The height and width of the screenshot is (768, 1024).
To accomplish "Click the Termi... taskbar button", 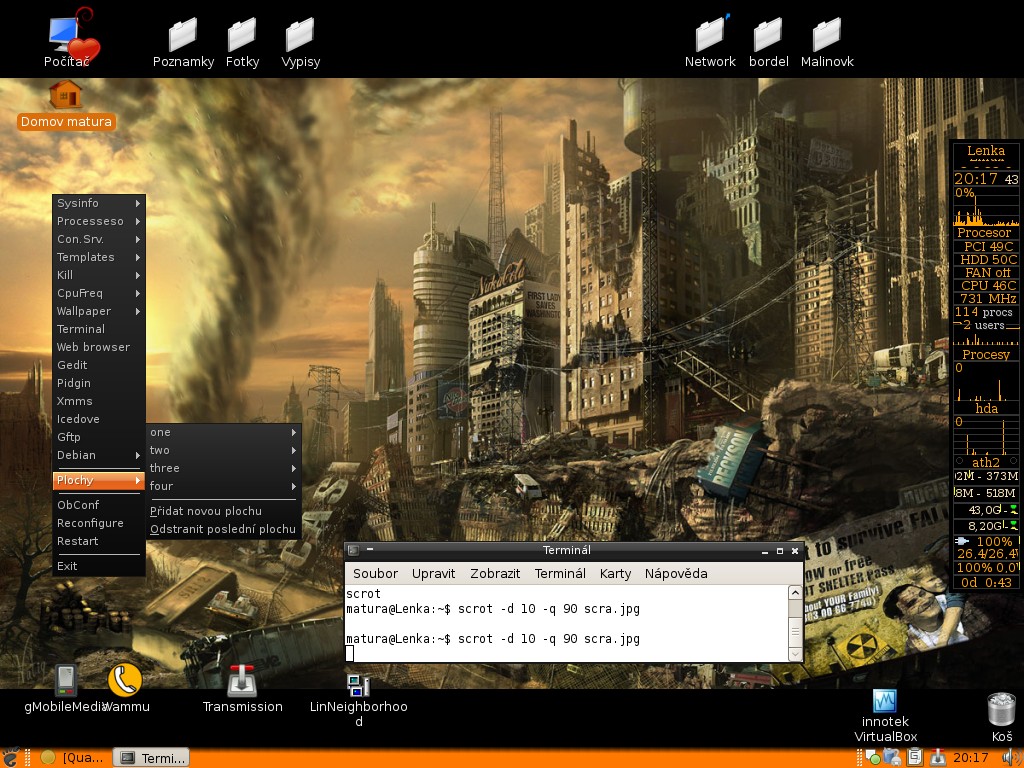I will click(151, 758).
